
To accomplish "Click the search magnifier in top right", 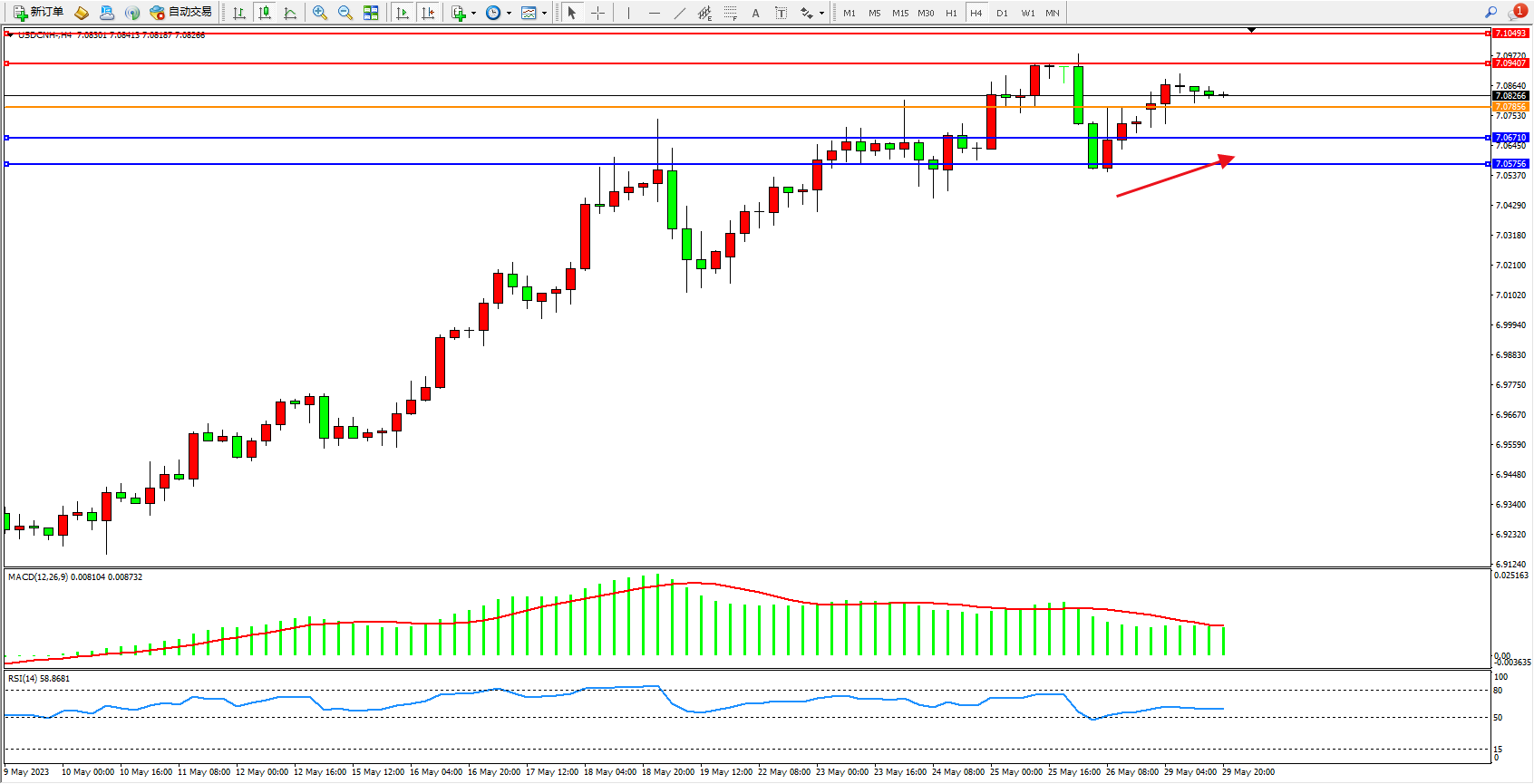I will (x=1490, y=13).
